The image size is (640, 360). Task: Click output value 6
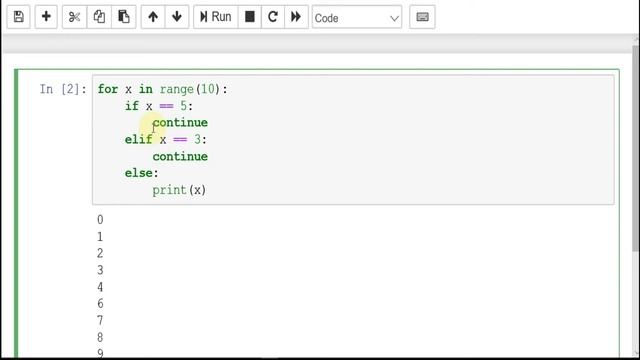pos(100,304)
